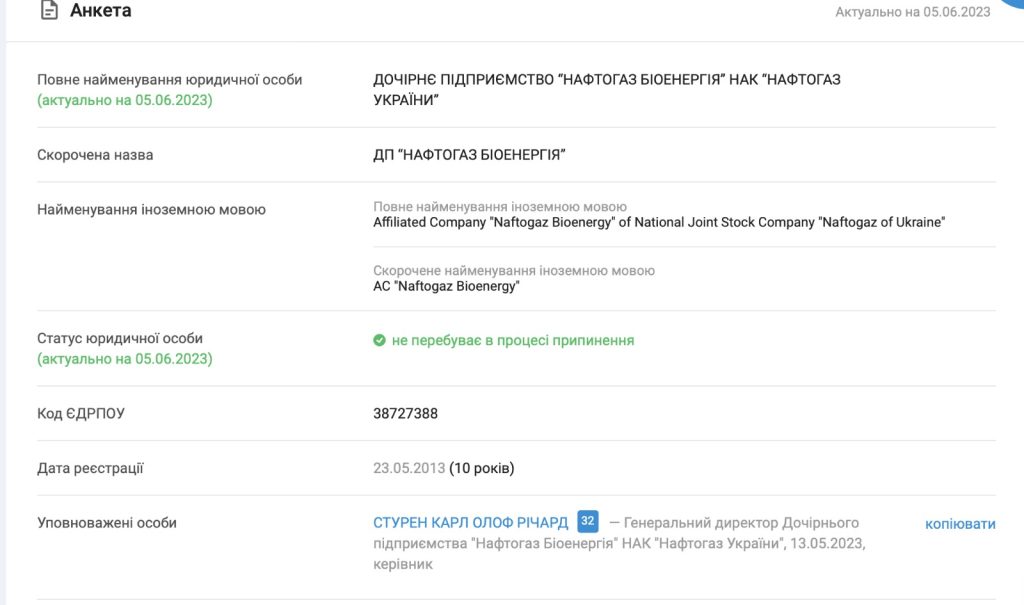1024x605 pixels.
Task: Click the blue 32 badge
Action: click(588, 521)
